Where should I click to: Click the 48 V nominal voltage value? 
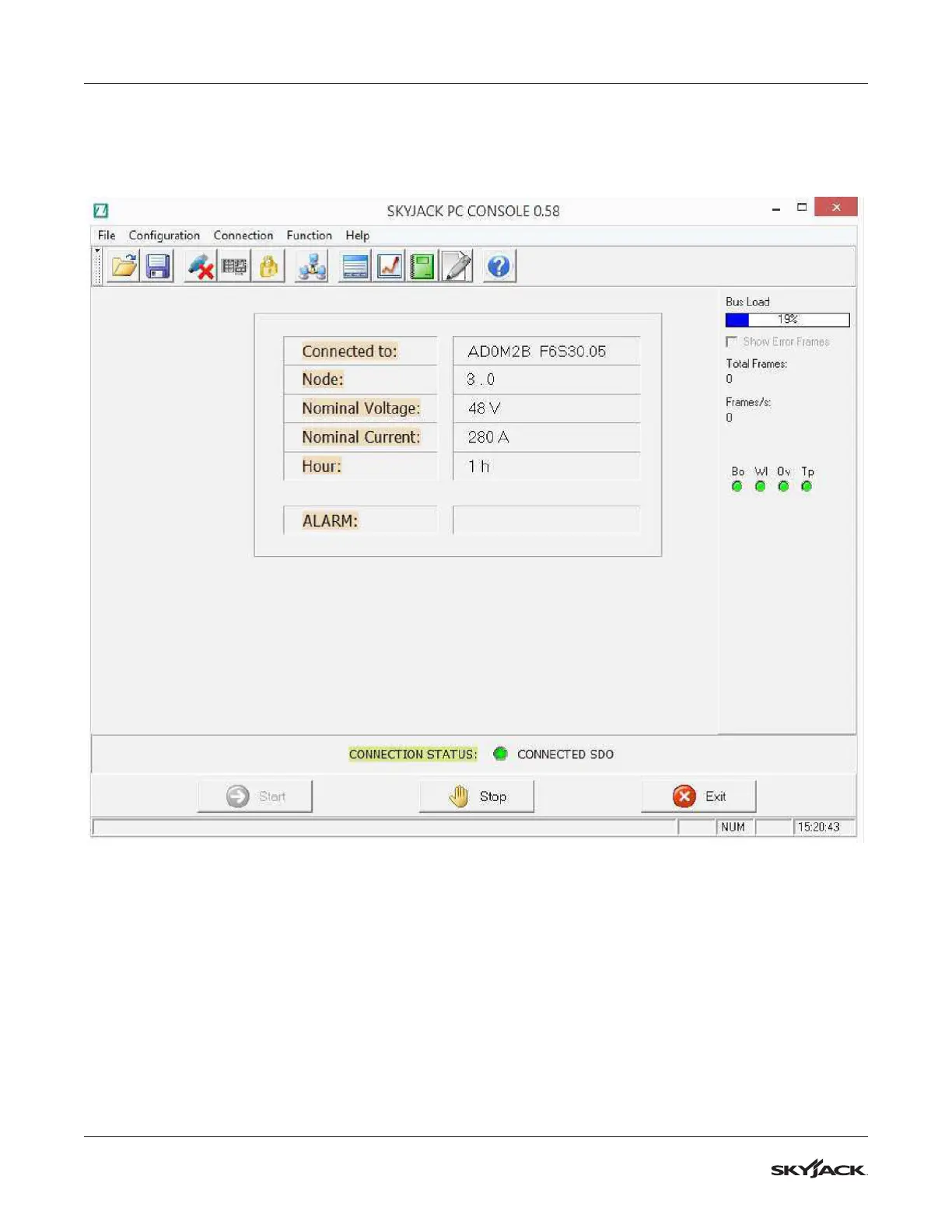click(x=484, y=408)
